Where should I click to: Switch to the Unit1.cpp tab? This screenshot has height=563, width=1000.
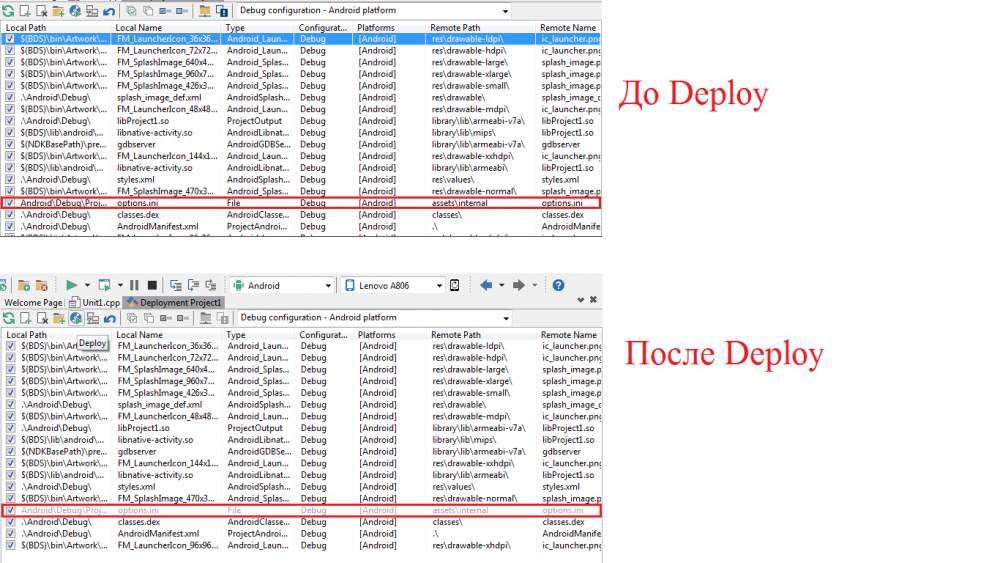pos(95,302)
